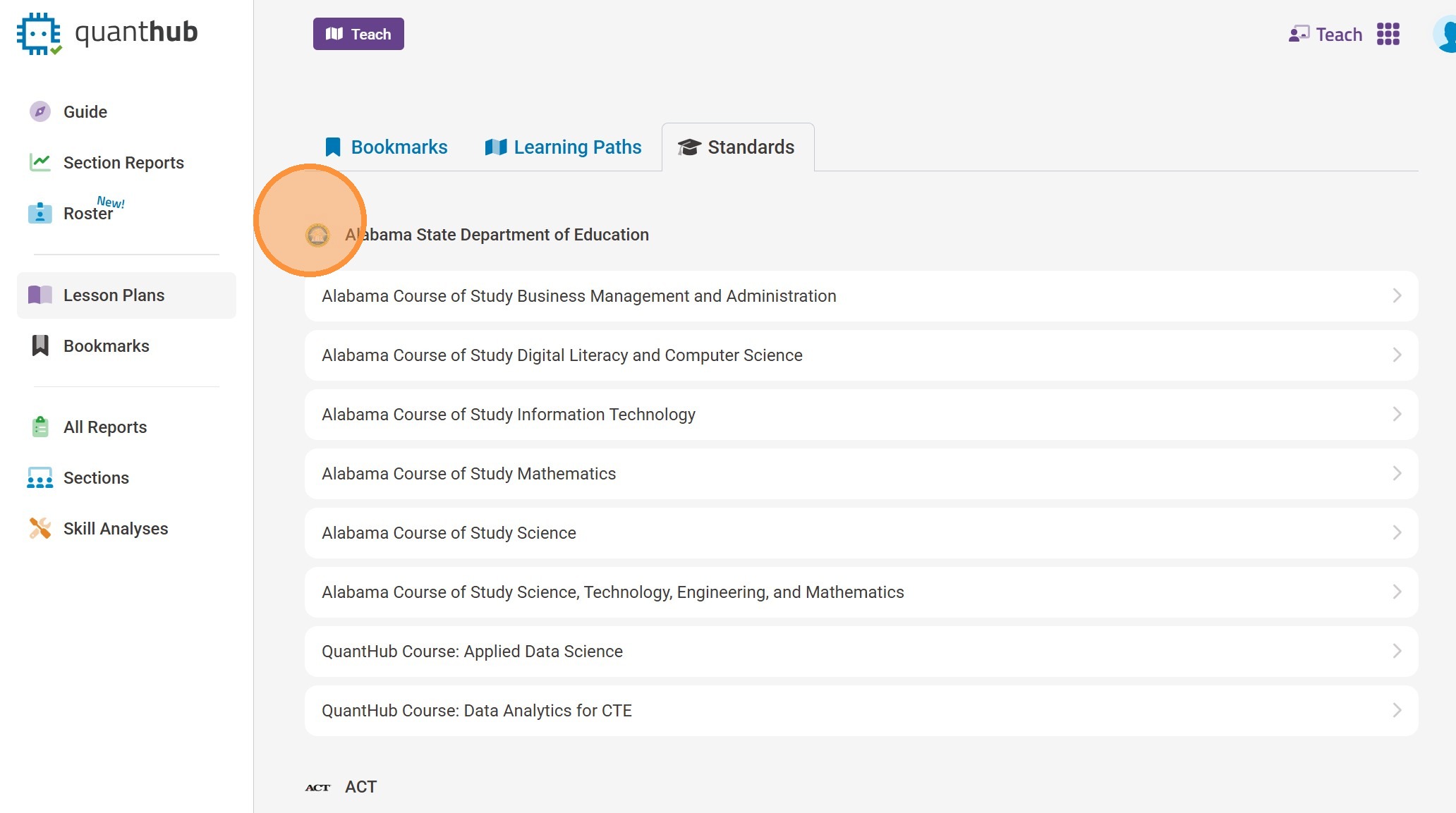Select Lesson Plans in the sidebar

(x=114, y=295)
